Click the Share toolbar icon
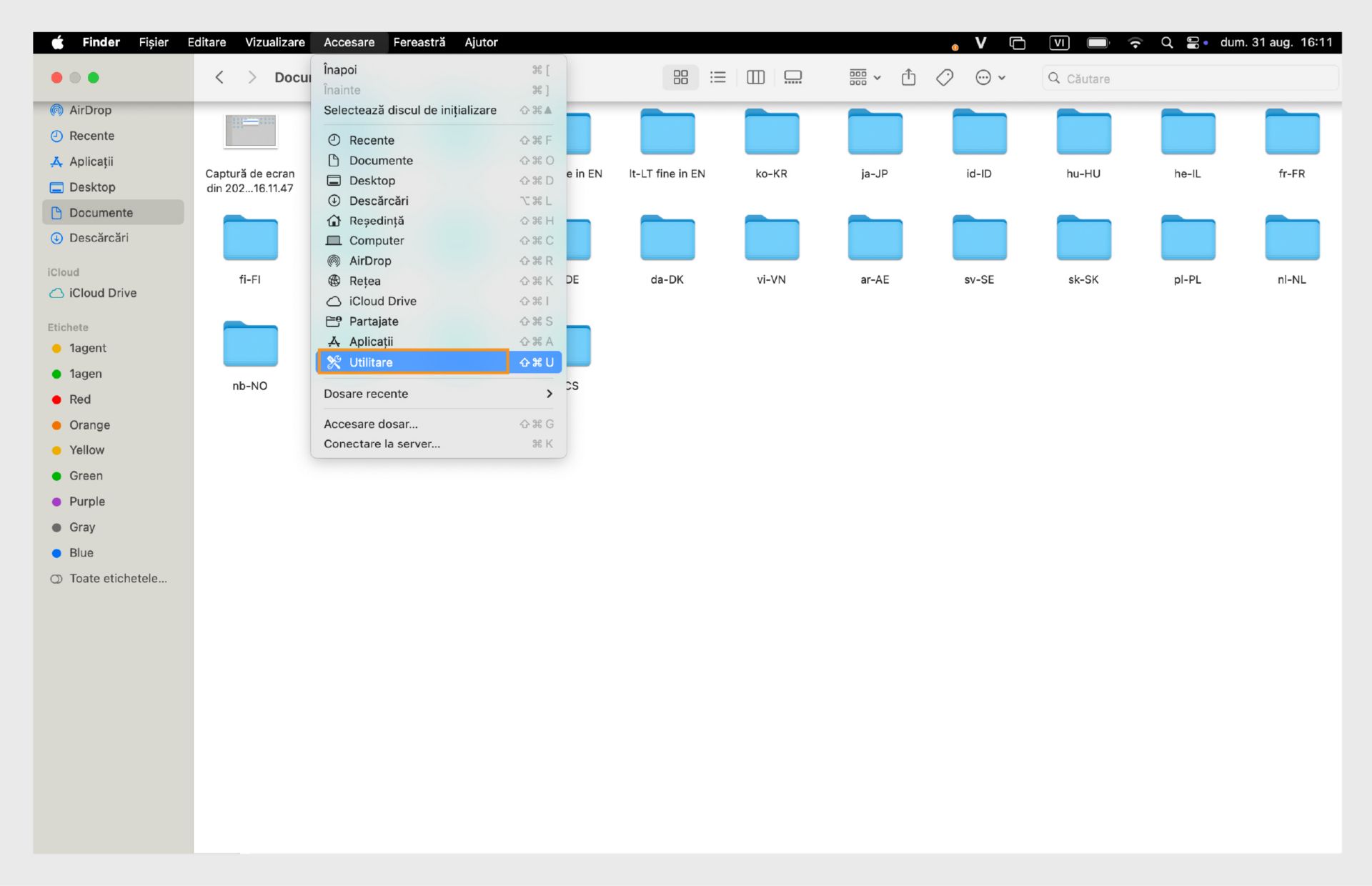 click(x=908, y=77)
